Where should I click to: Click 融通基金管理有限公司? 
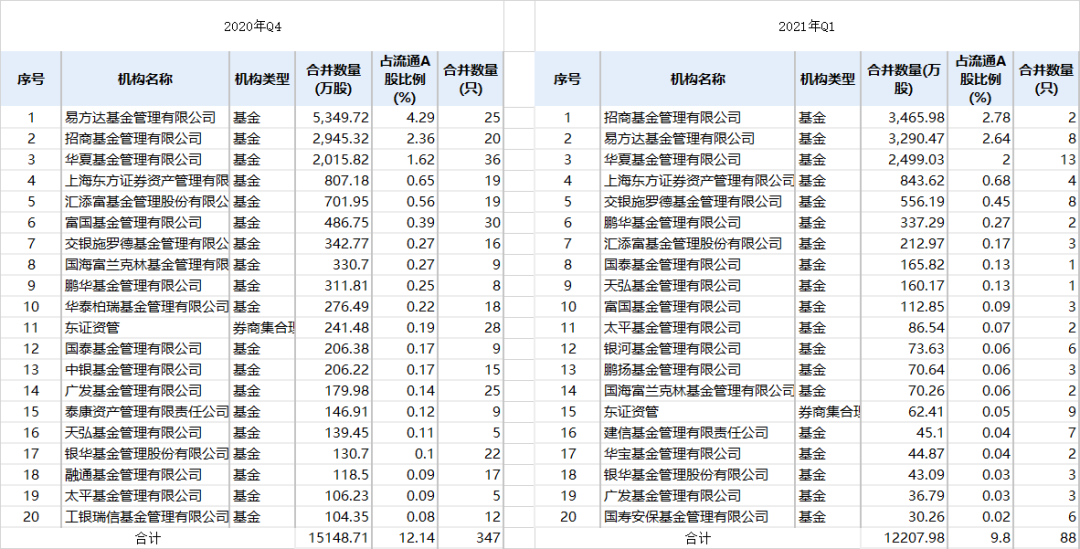(x=133, y=475)
